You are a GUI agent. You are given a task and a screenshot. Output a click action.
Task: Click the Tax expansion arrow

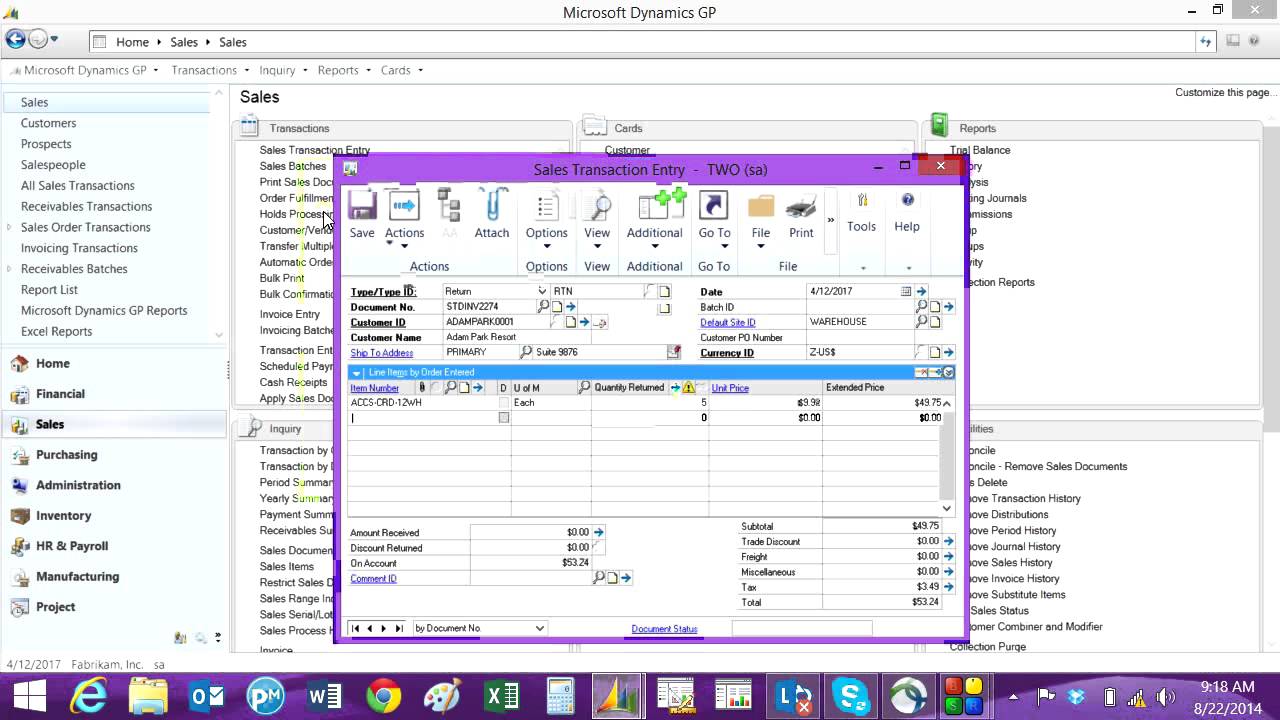[948, 587]
